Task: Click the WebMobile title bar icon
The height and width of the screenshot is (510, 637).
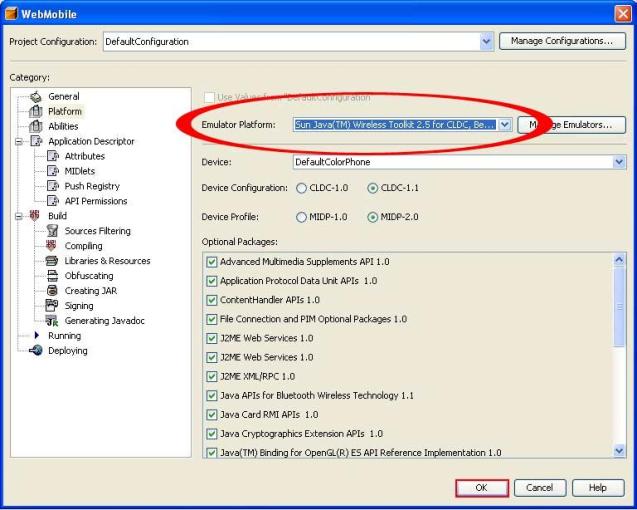Action: pos(11,13)
